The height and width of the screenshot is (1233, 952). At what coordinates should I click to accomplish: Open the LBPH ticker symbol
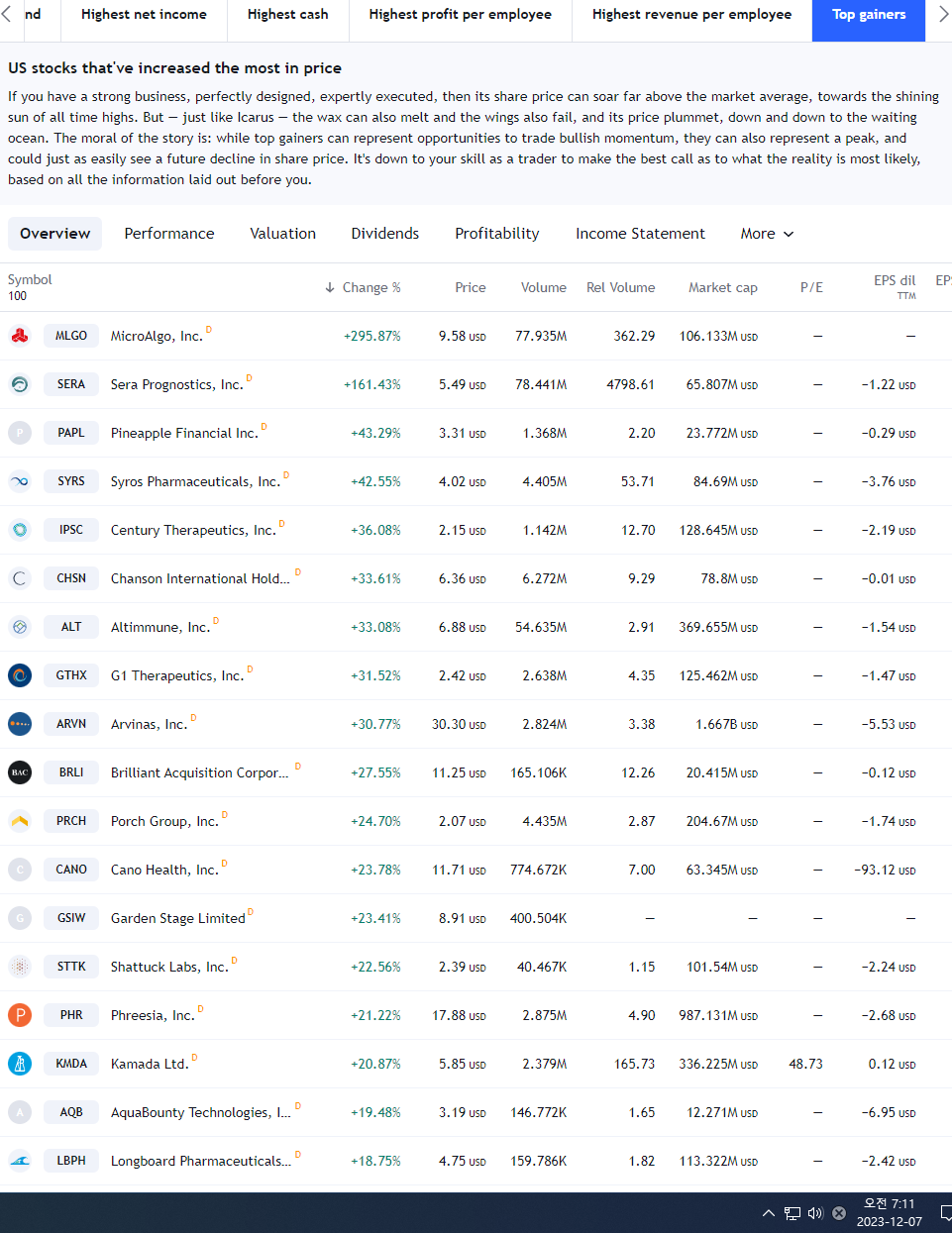pyautogui.click(x=71, y=1161)
